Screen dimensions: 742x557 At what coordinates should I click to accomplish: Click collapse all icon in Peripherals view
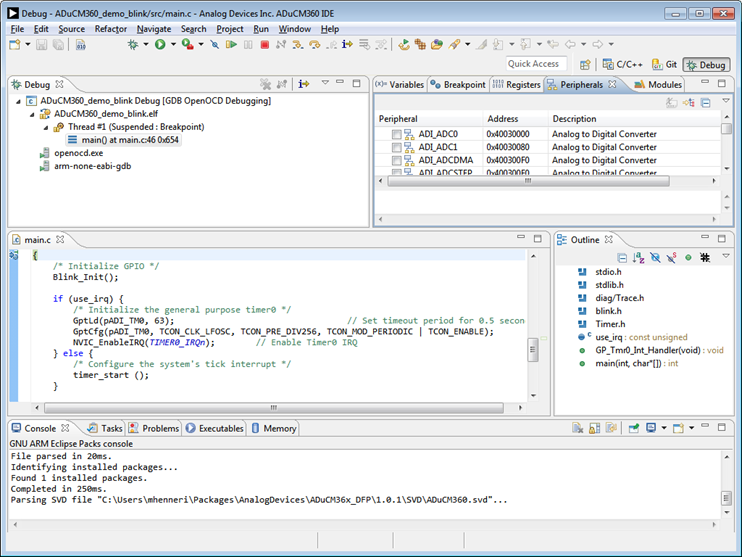click(706, 103)
